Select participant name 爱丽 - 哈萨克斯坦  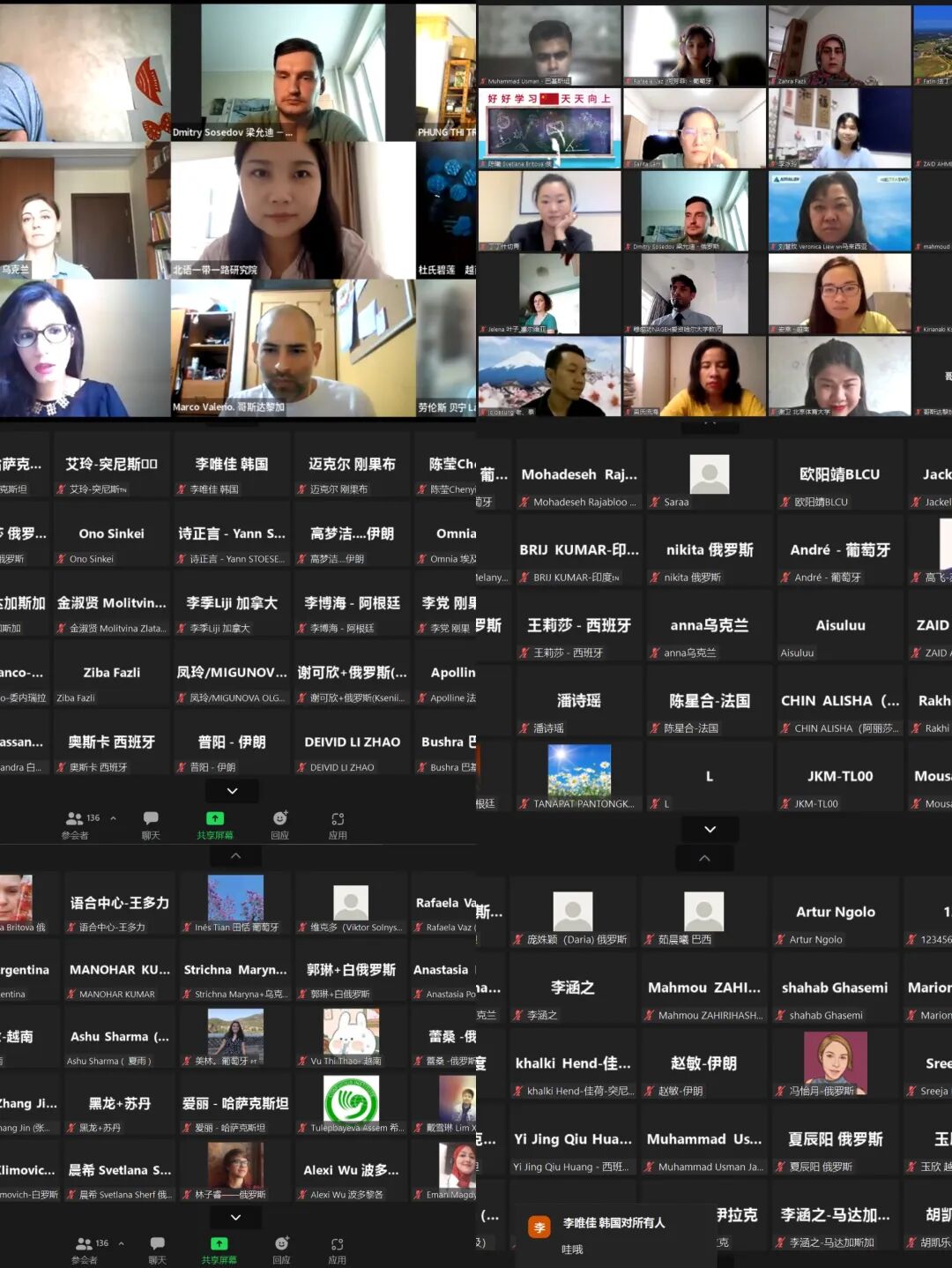pyautogui.click(x=235, y=1104)
